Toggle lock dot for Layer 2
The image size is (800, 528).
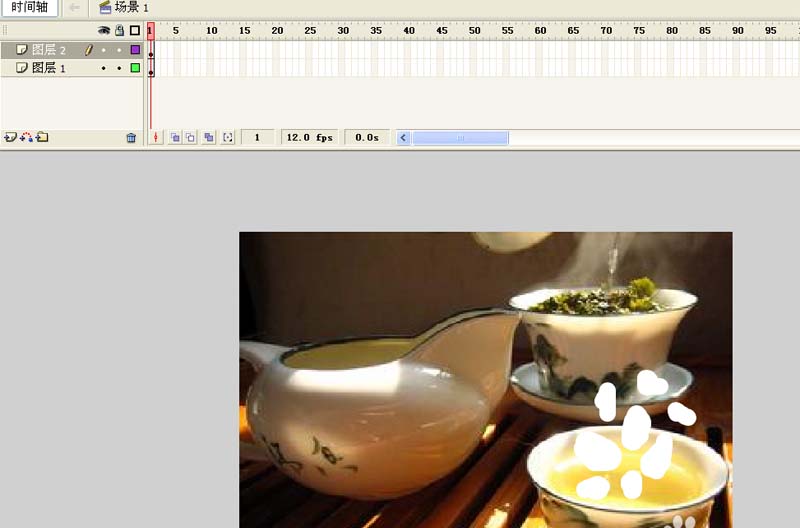119,50
